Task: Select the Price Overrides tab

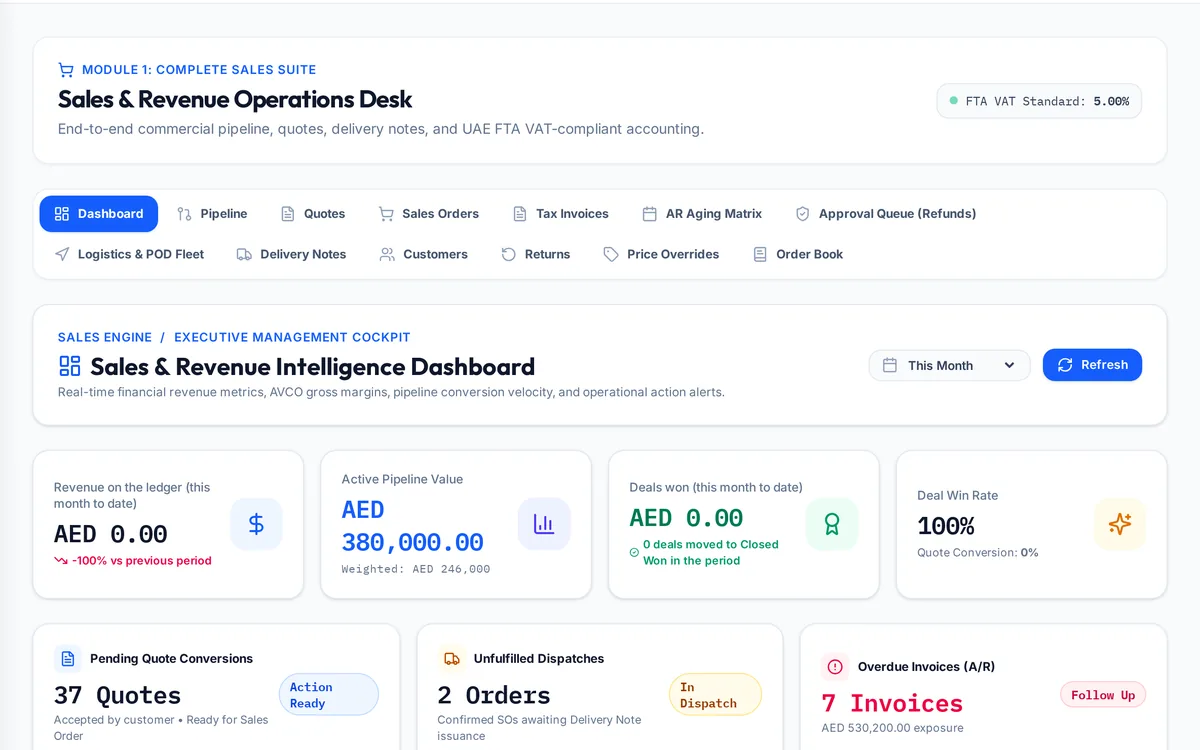Action: click(x=662, y=254)
